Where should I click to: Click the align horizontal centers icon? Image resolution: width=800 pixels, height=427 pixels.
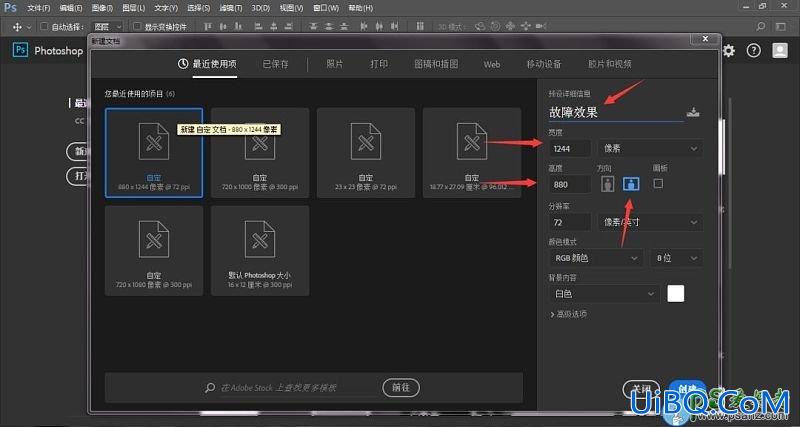point(274,27)
